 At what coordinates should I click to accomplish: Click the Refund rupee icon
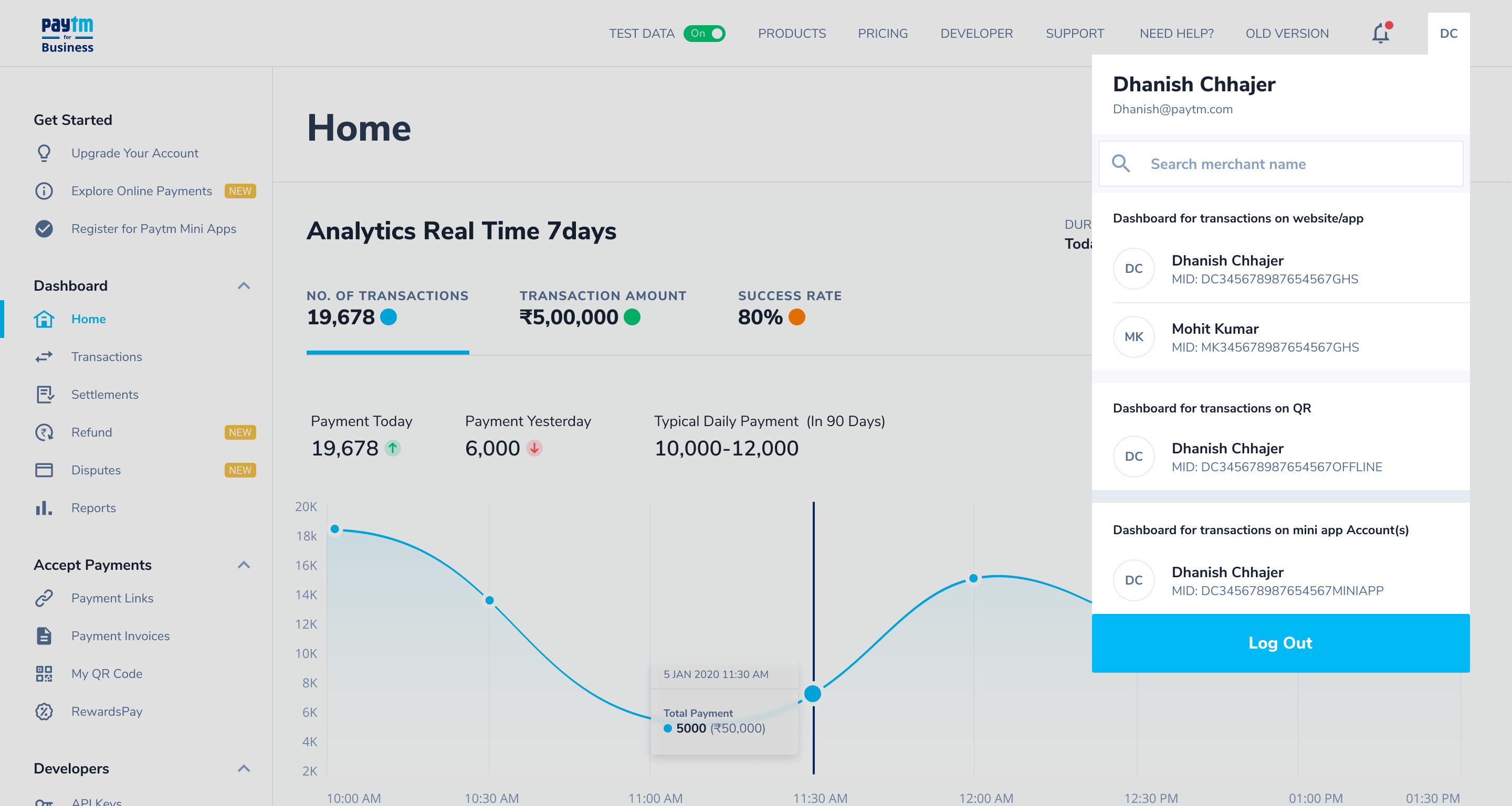[x=44, y=432]
